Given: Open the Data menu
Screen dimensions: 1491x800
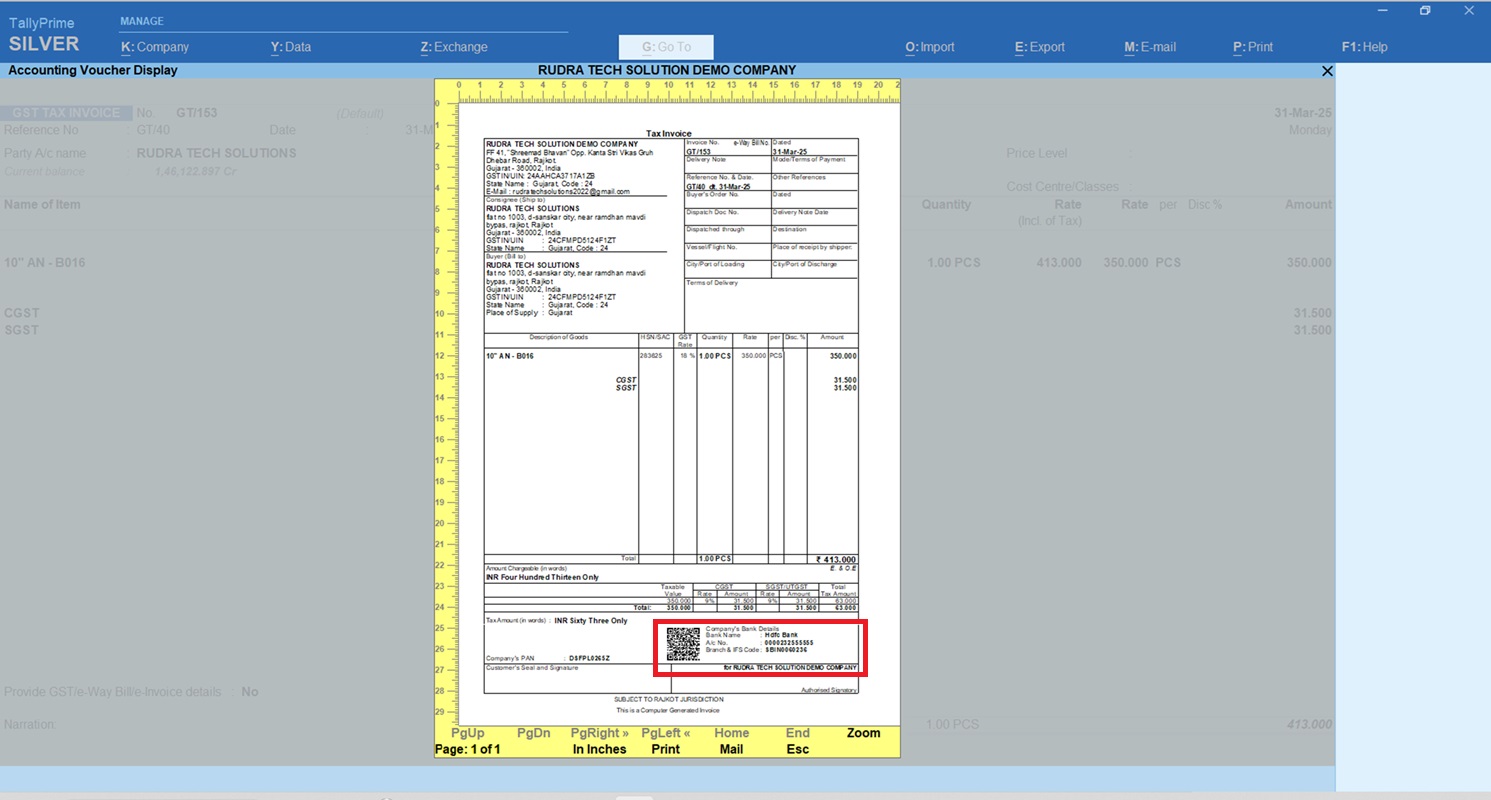Looking at the screenshot, I should click(x=290, y=47).
